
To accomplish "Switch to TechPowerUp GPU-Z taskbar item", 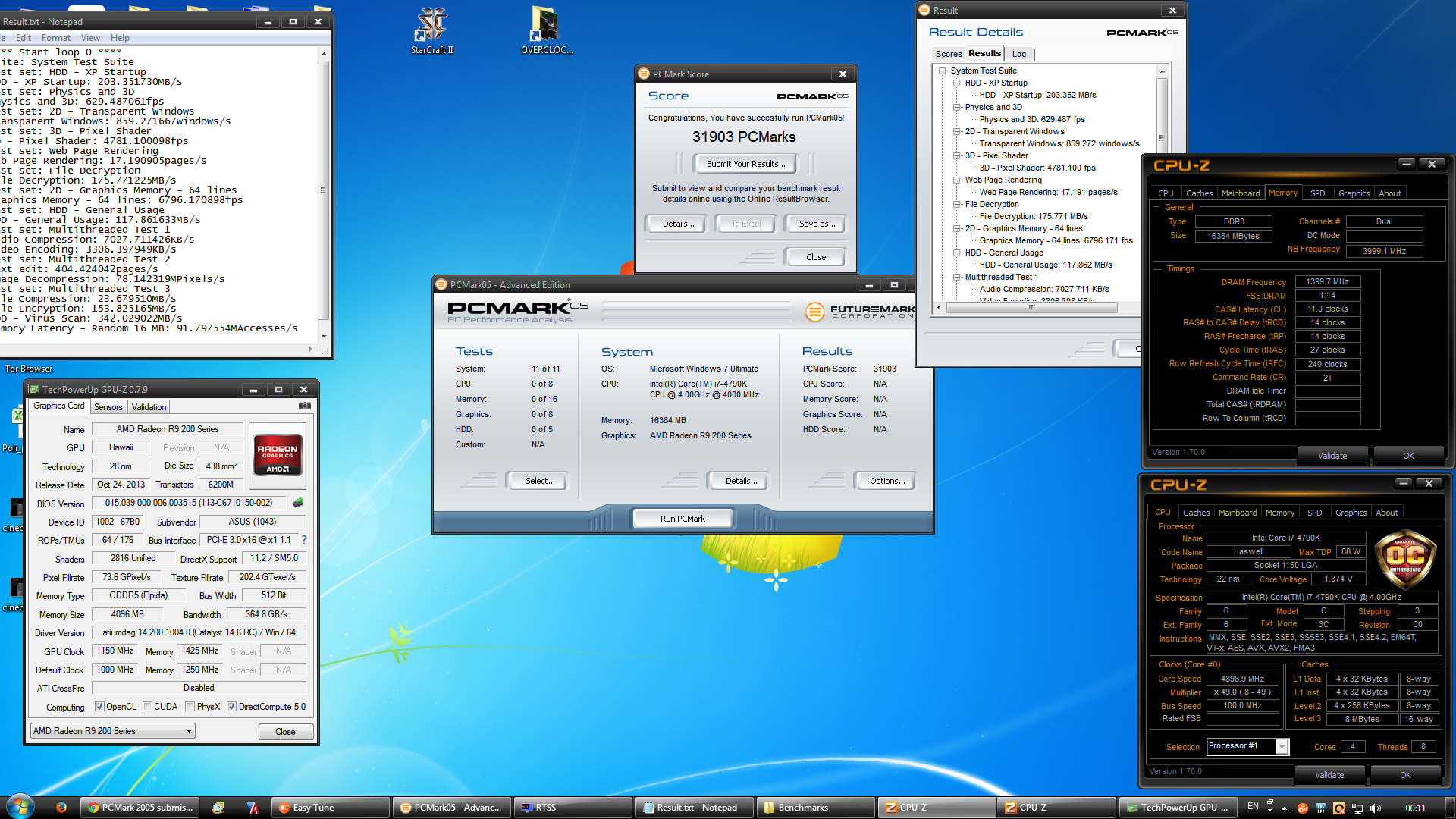I will pyautogui.click(x=1178, y=808).
